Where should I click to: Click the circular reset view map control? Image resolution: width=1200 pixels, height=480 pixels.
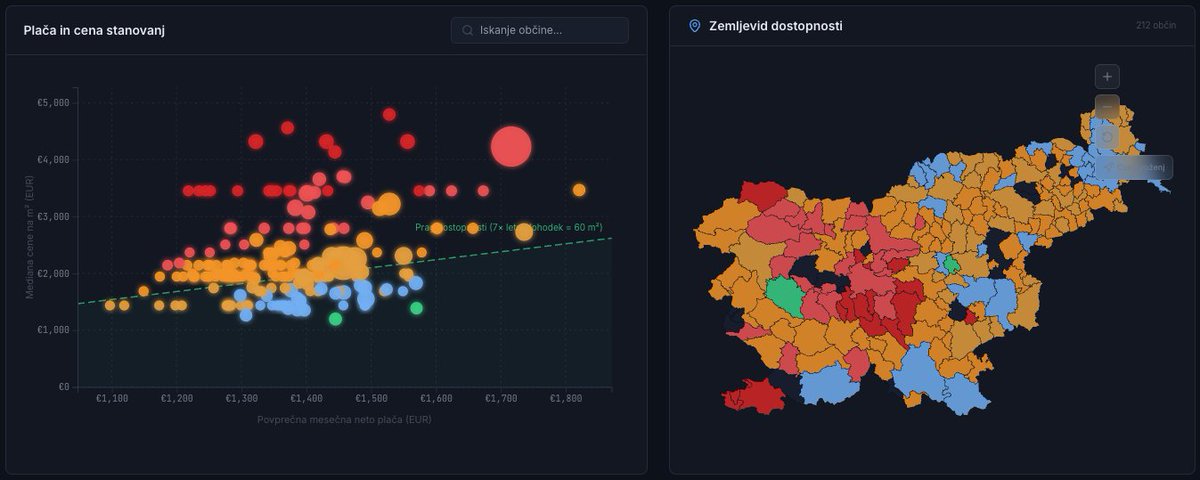[1107, 136]
